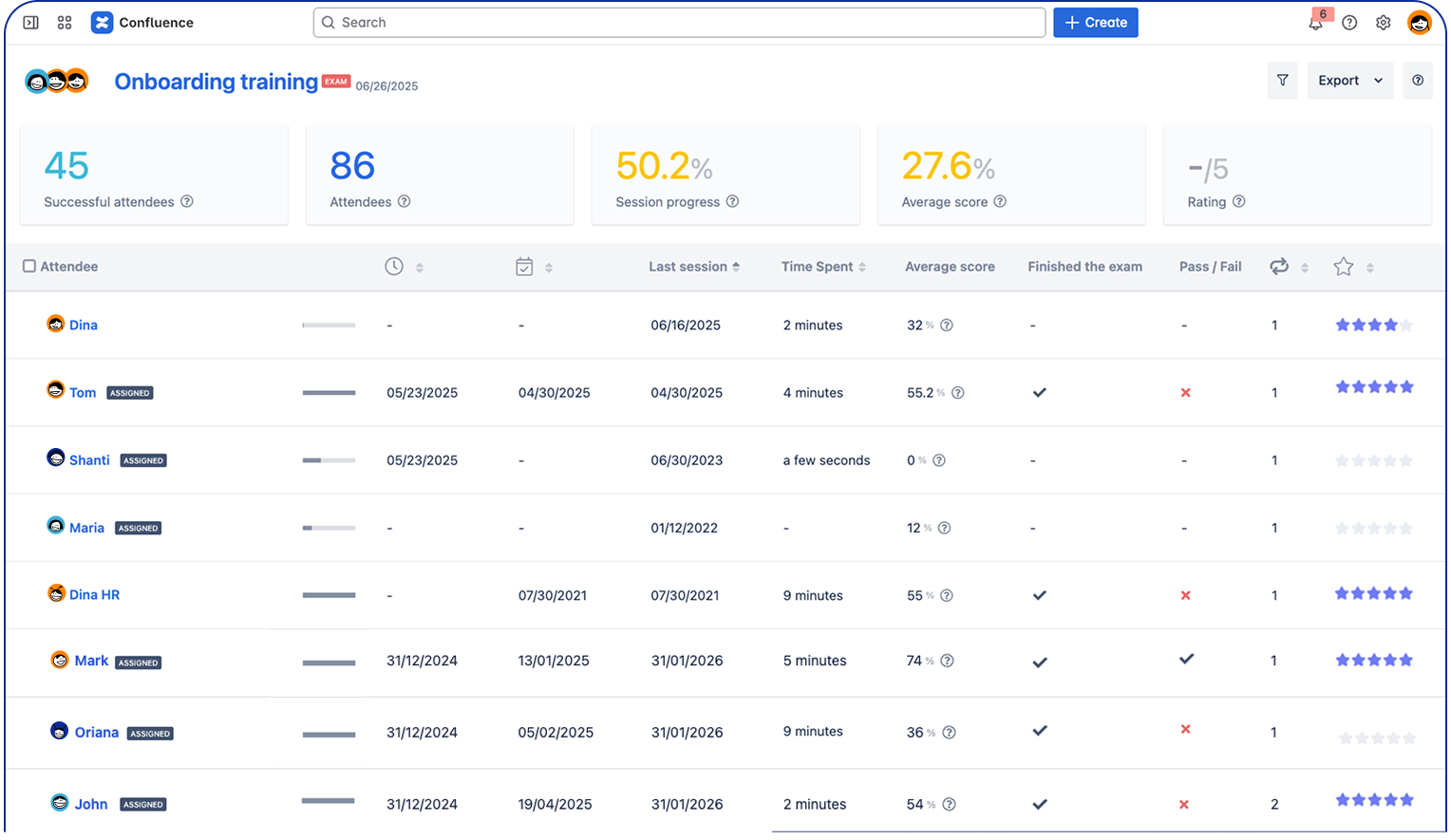
Task: Click the star rating column icon
Action: (x=1343, y=267)
